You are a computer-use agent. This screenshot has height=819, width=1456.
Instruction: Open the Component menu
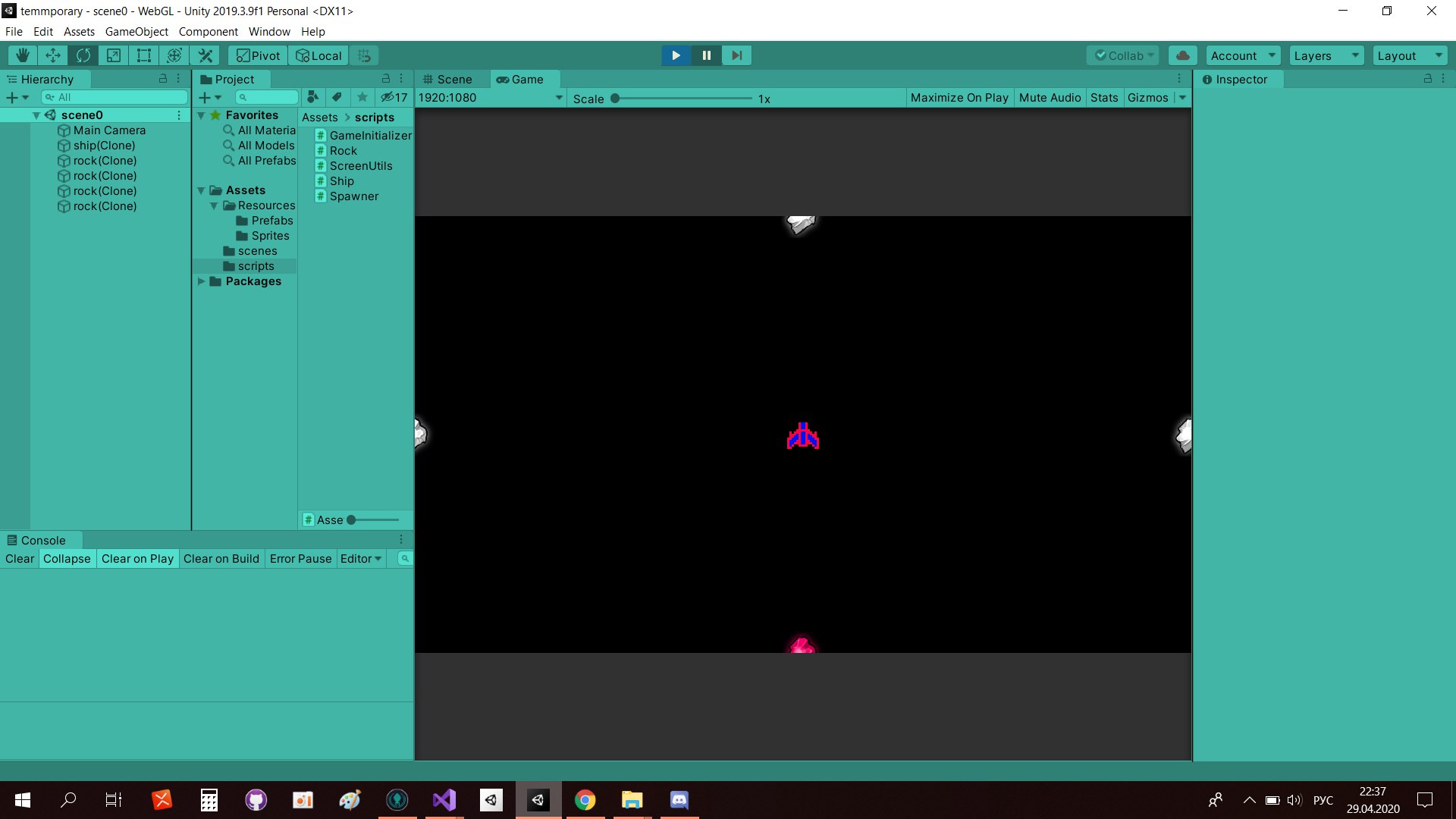coord(208,32)
